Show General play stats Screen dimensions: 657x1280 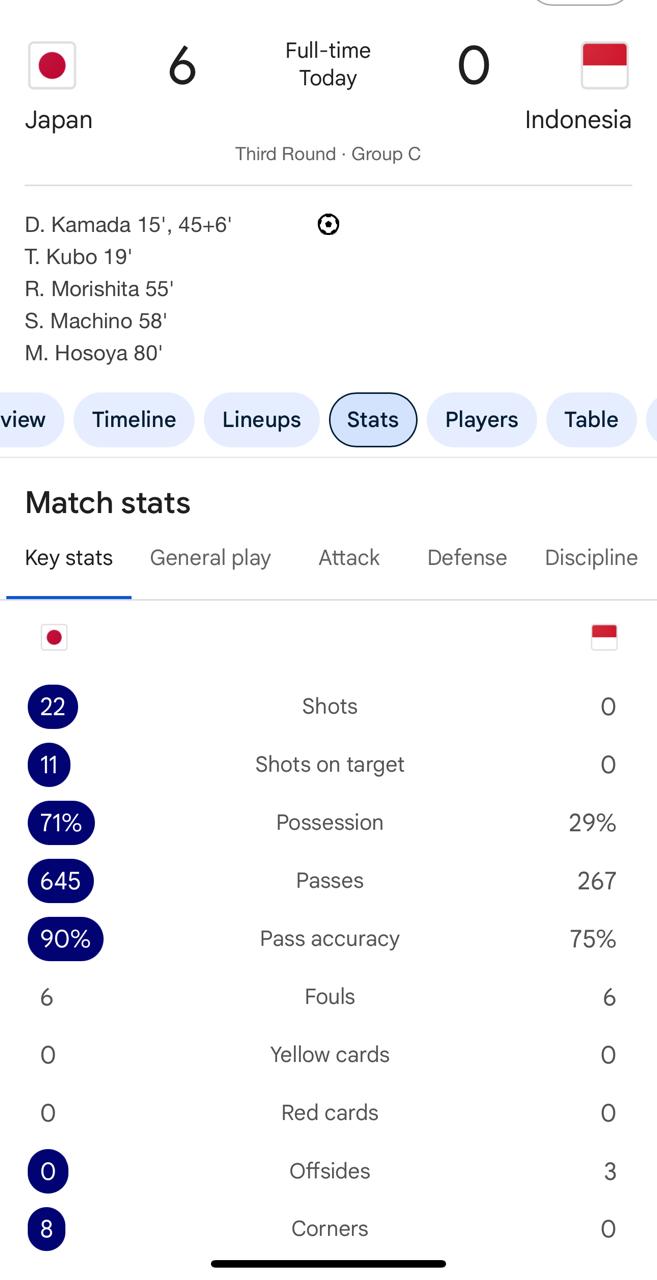tap(210, 558)
